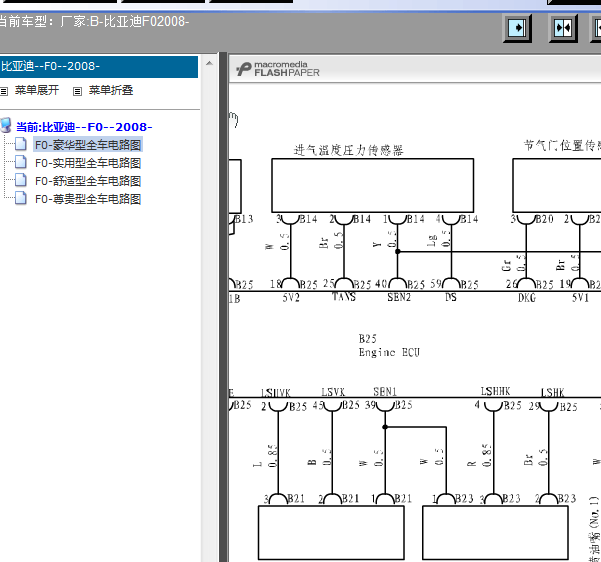Click the document icon beside F0-尊贵型全车电路图
Viewport: 601px width, 562px height.
point(21,198)
